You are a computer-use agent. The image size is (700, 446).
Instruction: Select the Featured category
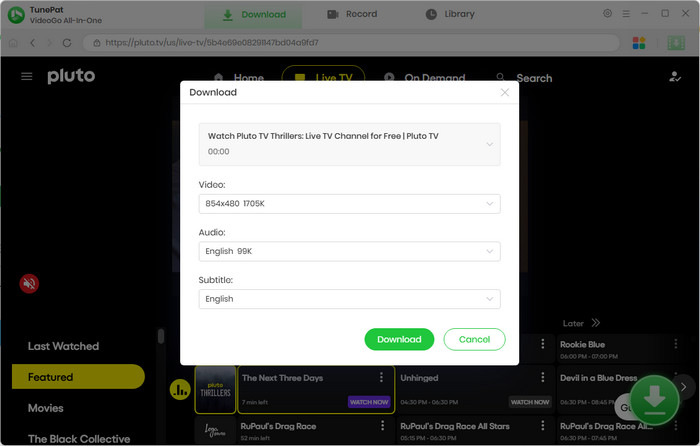pos(78,377)
